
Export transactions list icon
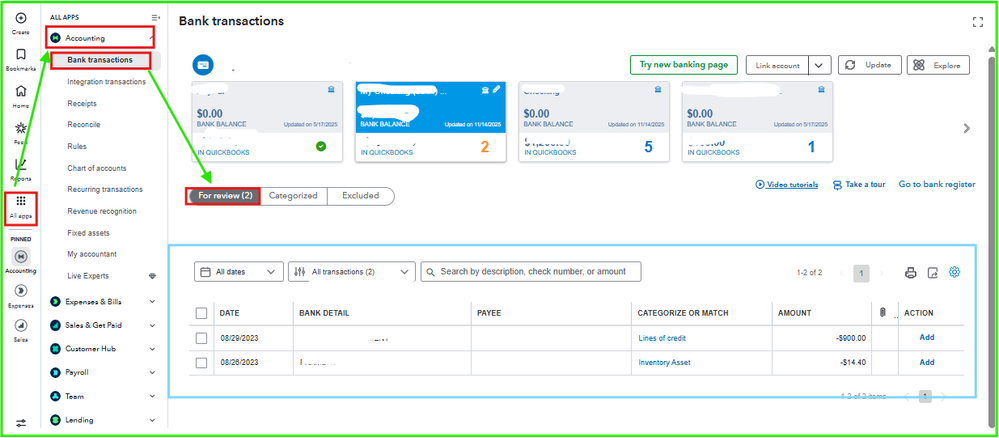(x=933, y=273)
